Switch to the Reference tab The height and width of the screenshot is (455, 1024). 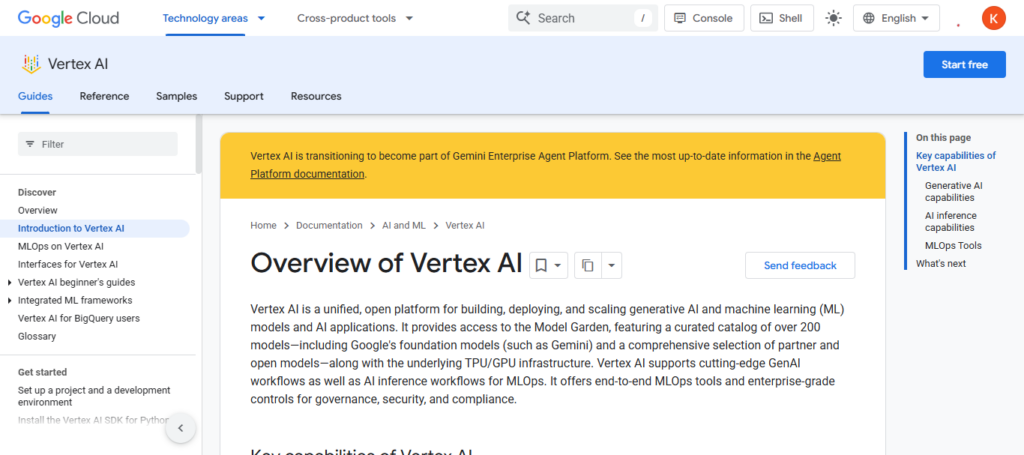pos(104,96)
